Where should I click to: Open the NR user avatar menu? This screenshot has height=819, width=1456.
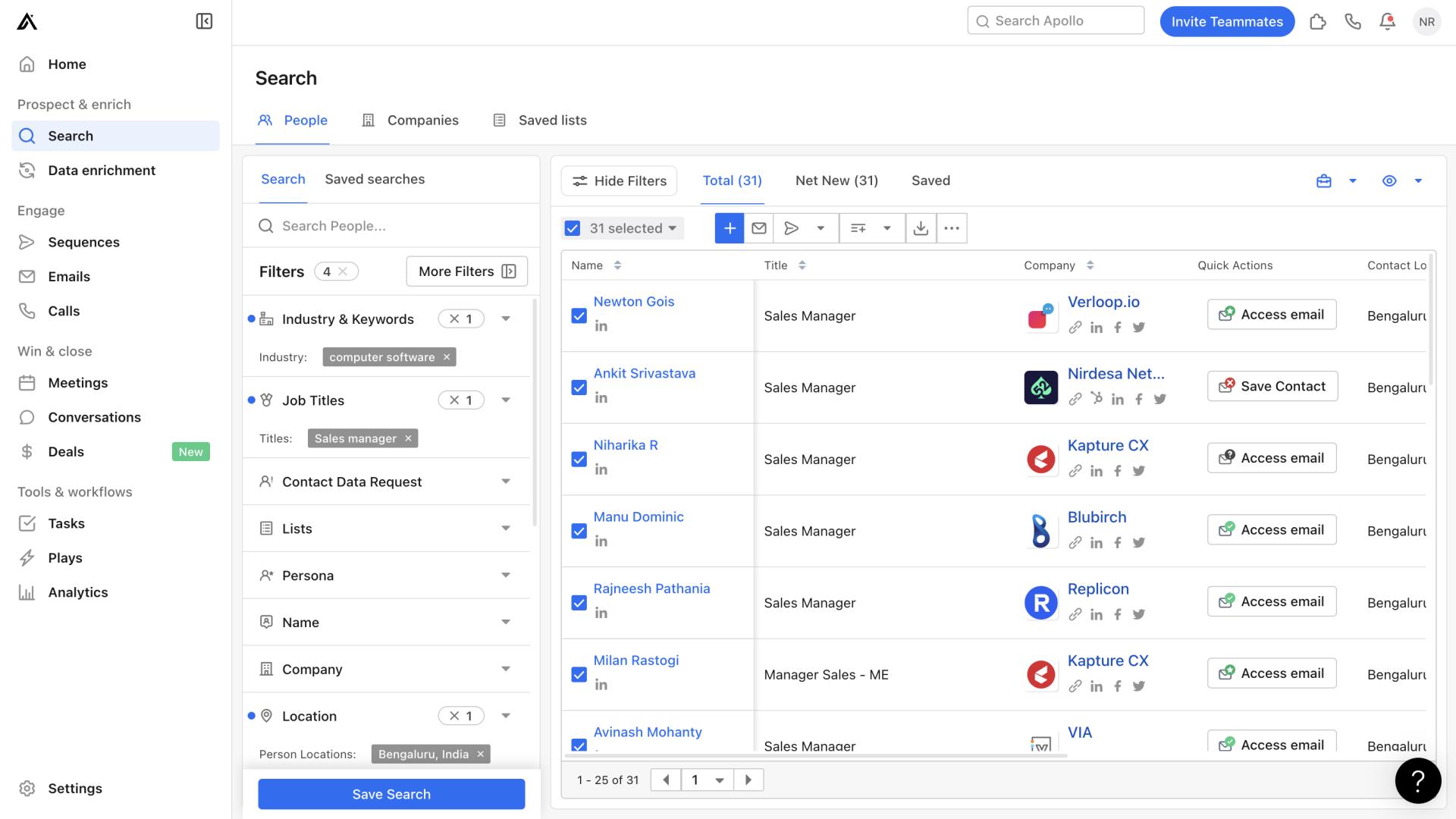pyautogui.click(x=1426, y=21)
